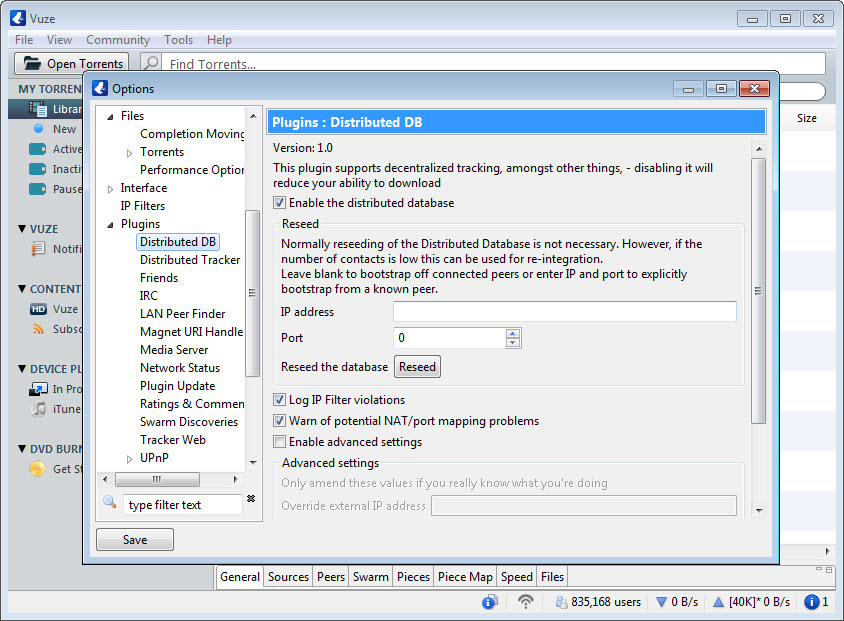Select Distributed Tracker in plugins tree

click(189, 260)
